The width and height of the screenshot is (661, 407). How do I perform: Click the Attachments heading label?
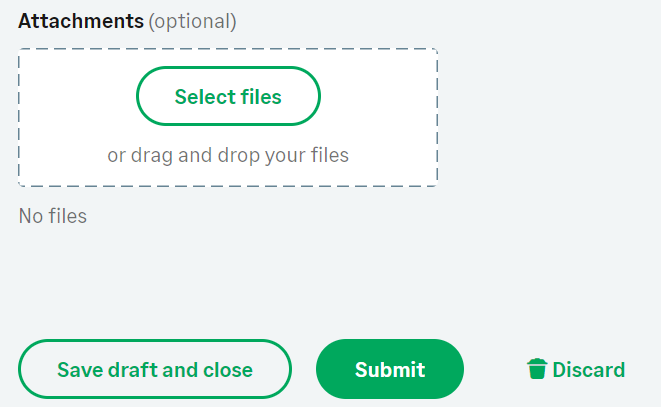(x=81, y=21)
